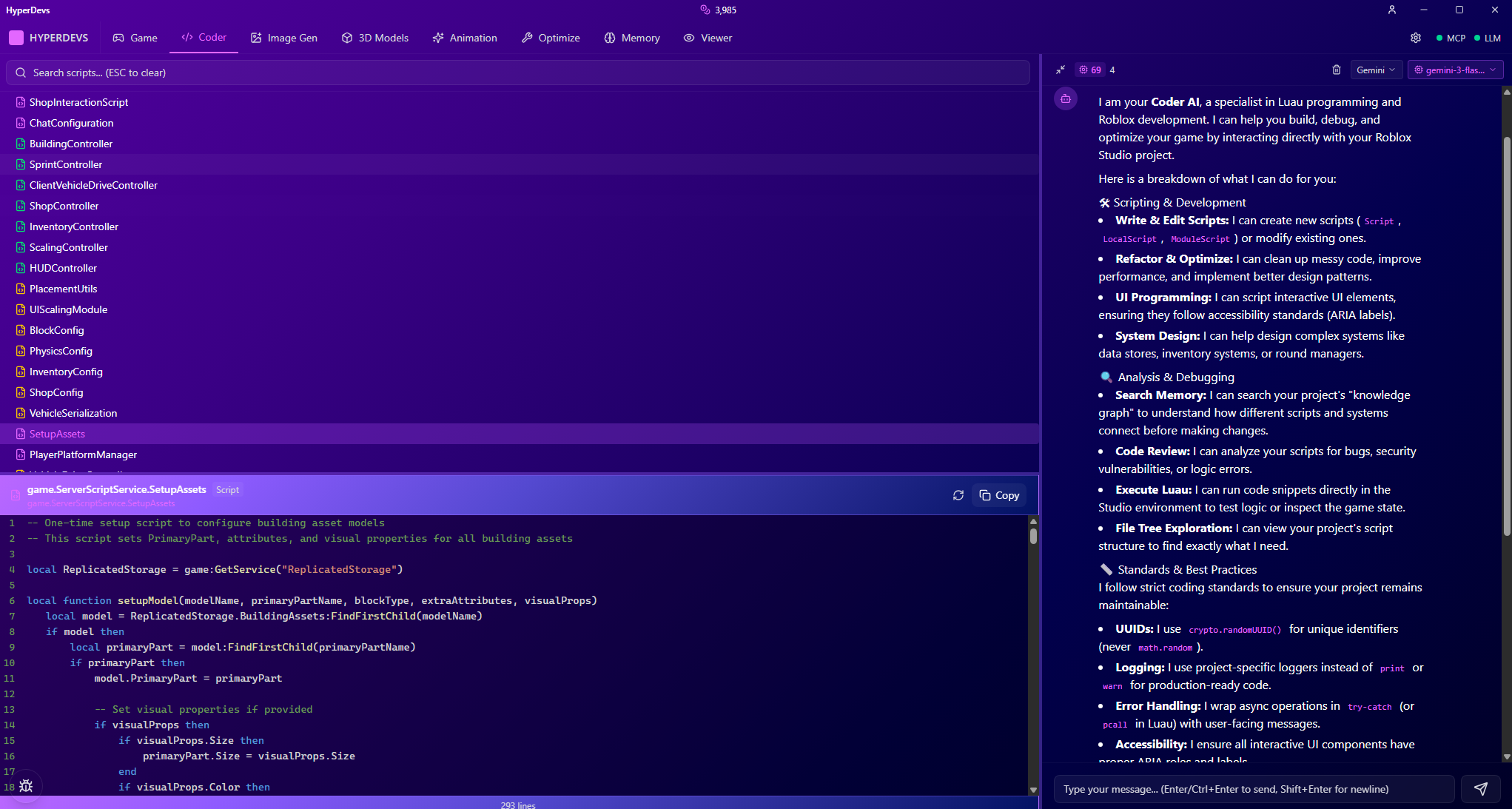Open the BlockConfig module

[x=518, y=330]
